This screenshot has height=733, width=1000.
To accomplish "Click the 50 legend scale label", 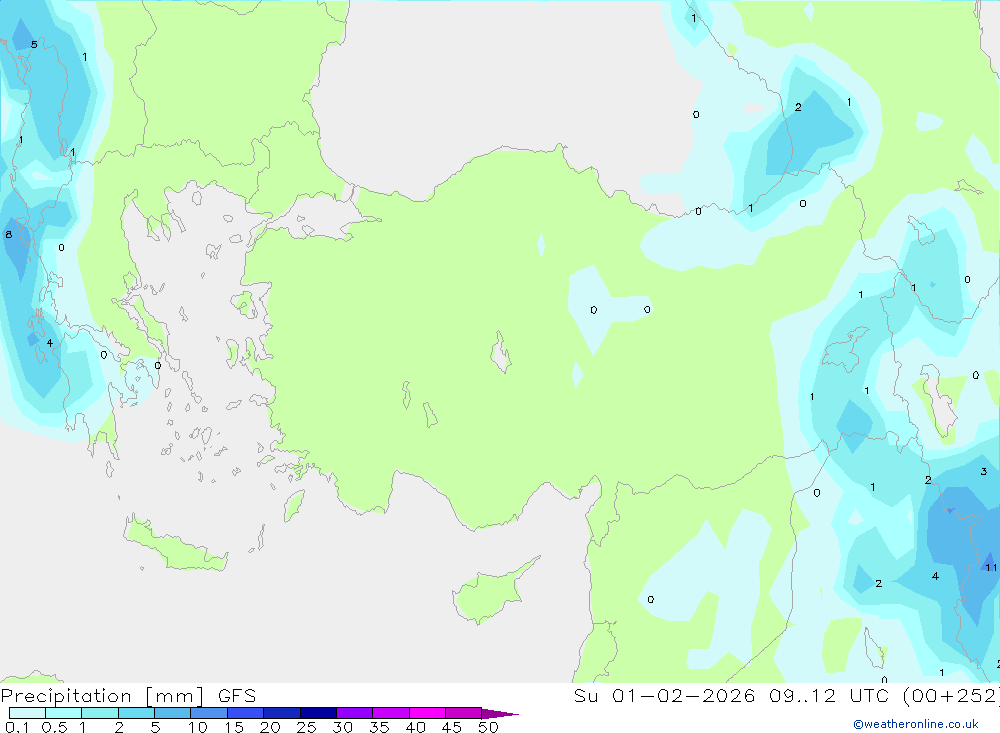I will (x=488, y=727).
